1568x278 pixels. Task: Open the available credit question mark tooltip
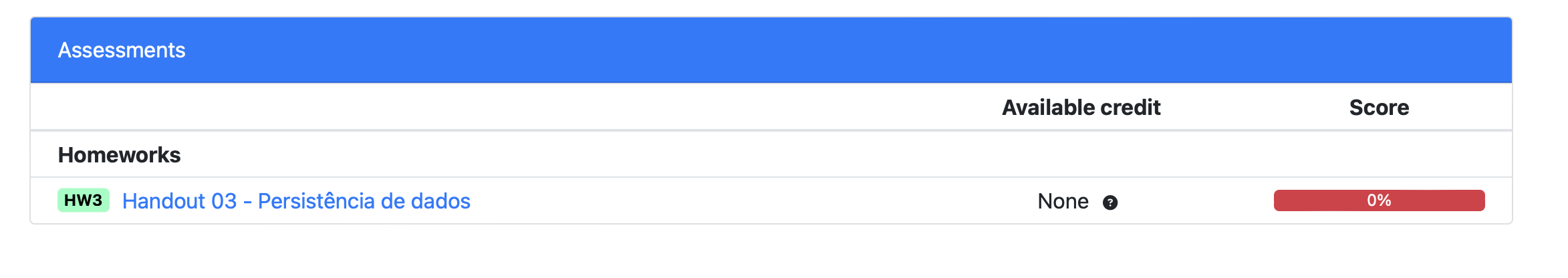point(1109,202)
